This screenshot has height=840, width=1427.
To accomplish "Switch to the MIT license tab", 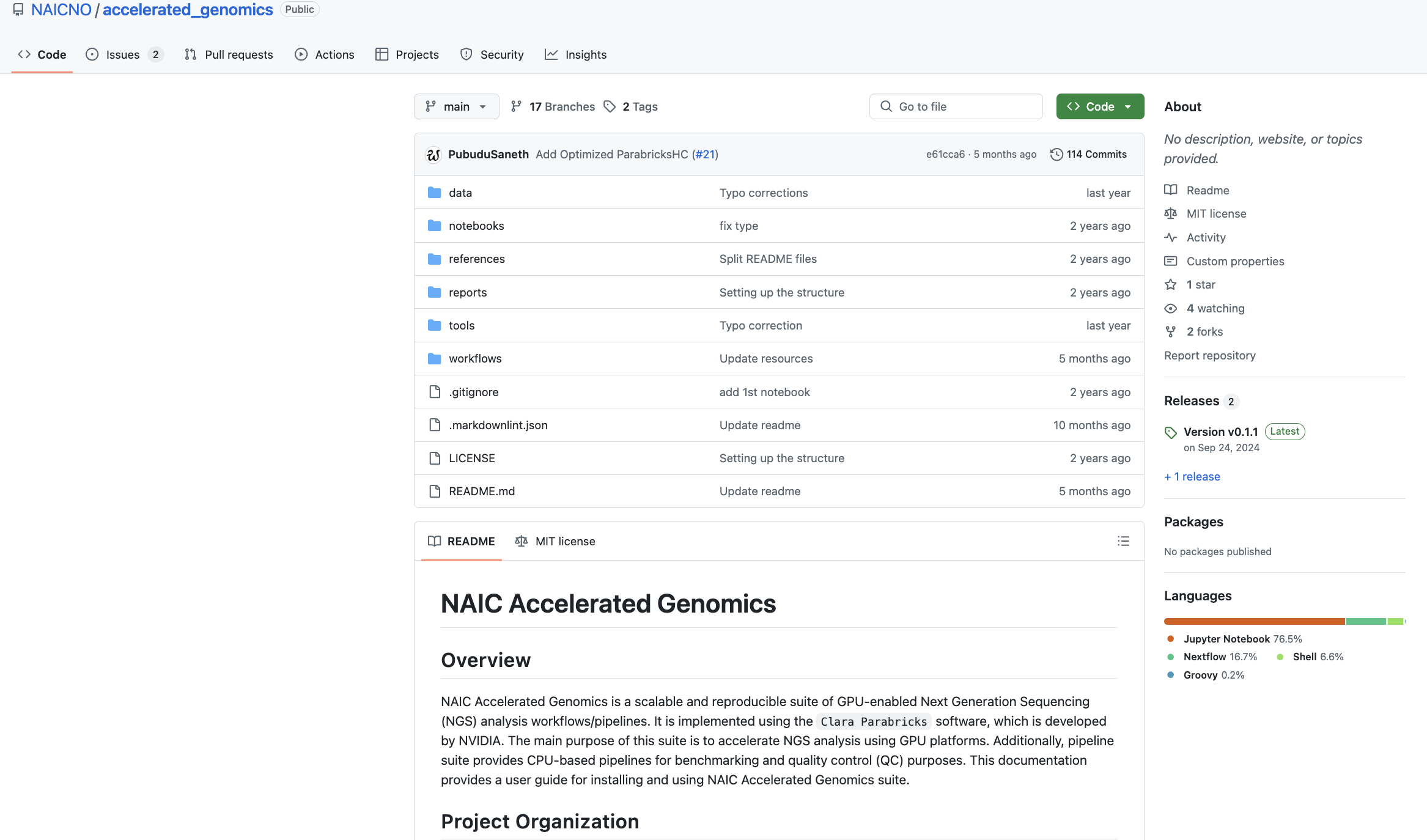I will pyautogui.click(x=555, y=541).
